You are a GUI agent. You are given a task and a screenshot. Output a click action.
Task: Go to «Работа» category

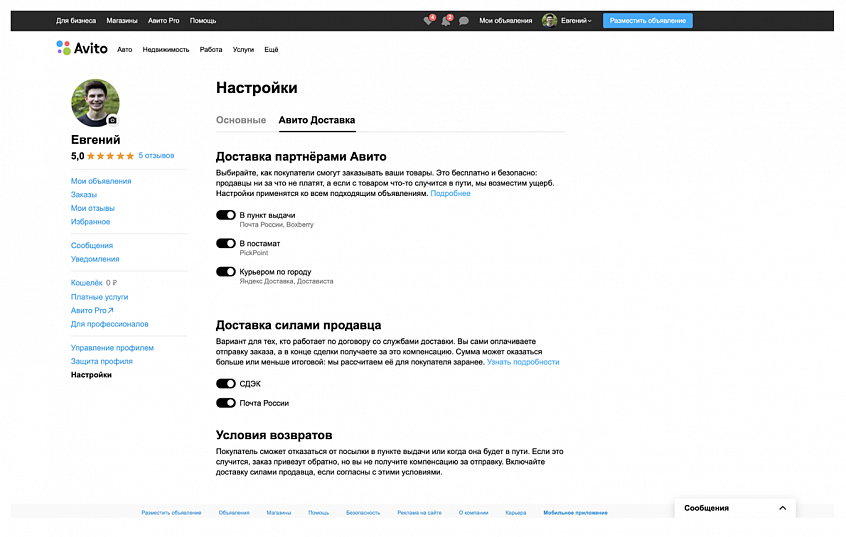[211, 50]
